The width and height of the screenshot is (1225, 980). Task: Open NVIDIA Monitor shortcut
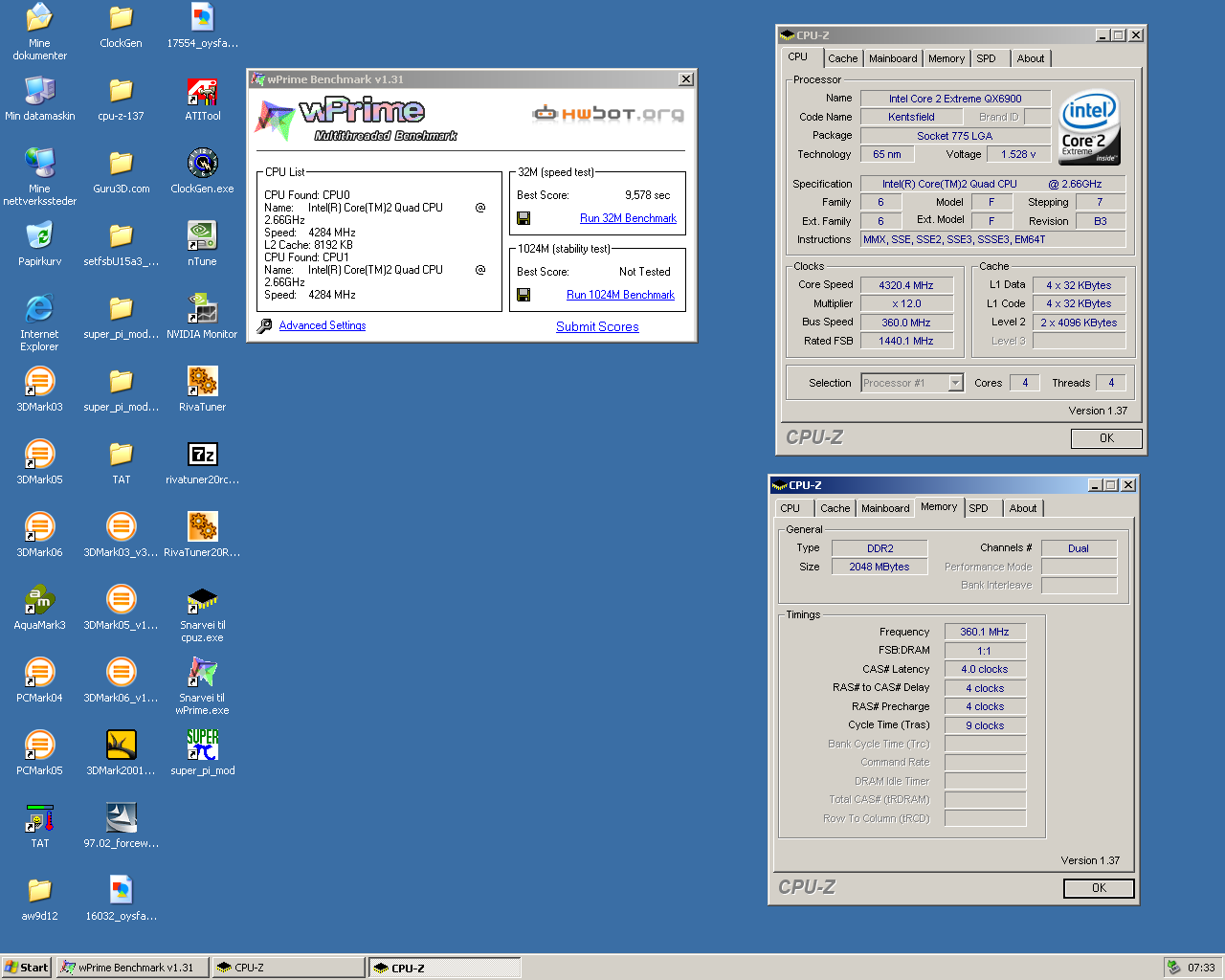tap(202, 318)
